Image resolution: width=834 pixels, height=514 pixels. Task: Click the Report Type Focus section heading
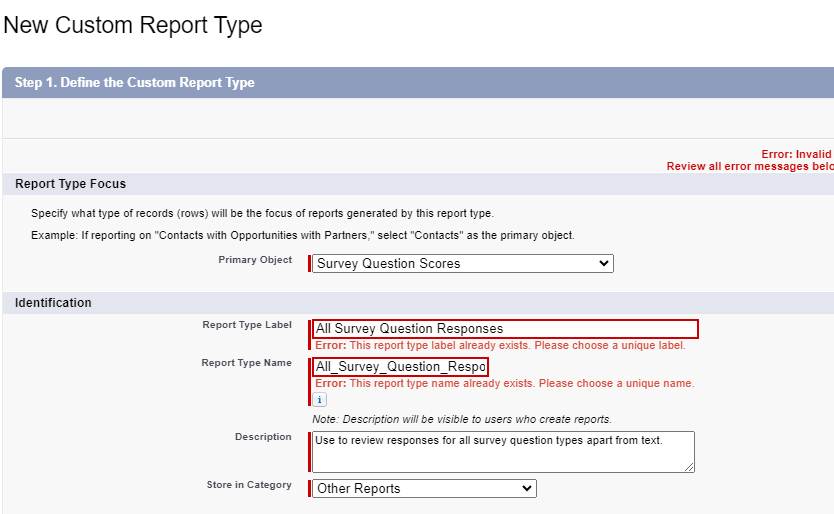coord(70,184)
